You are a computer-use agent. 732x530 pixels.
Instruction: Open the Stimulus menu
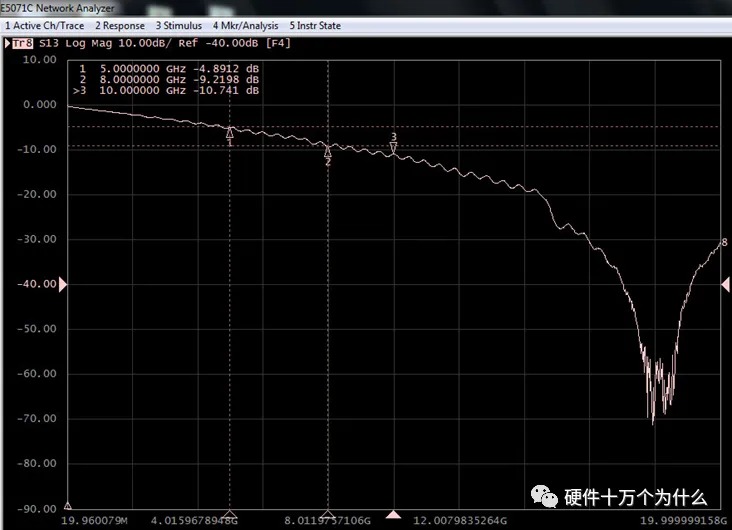178,25
